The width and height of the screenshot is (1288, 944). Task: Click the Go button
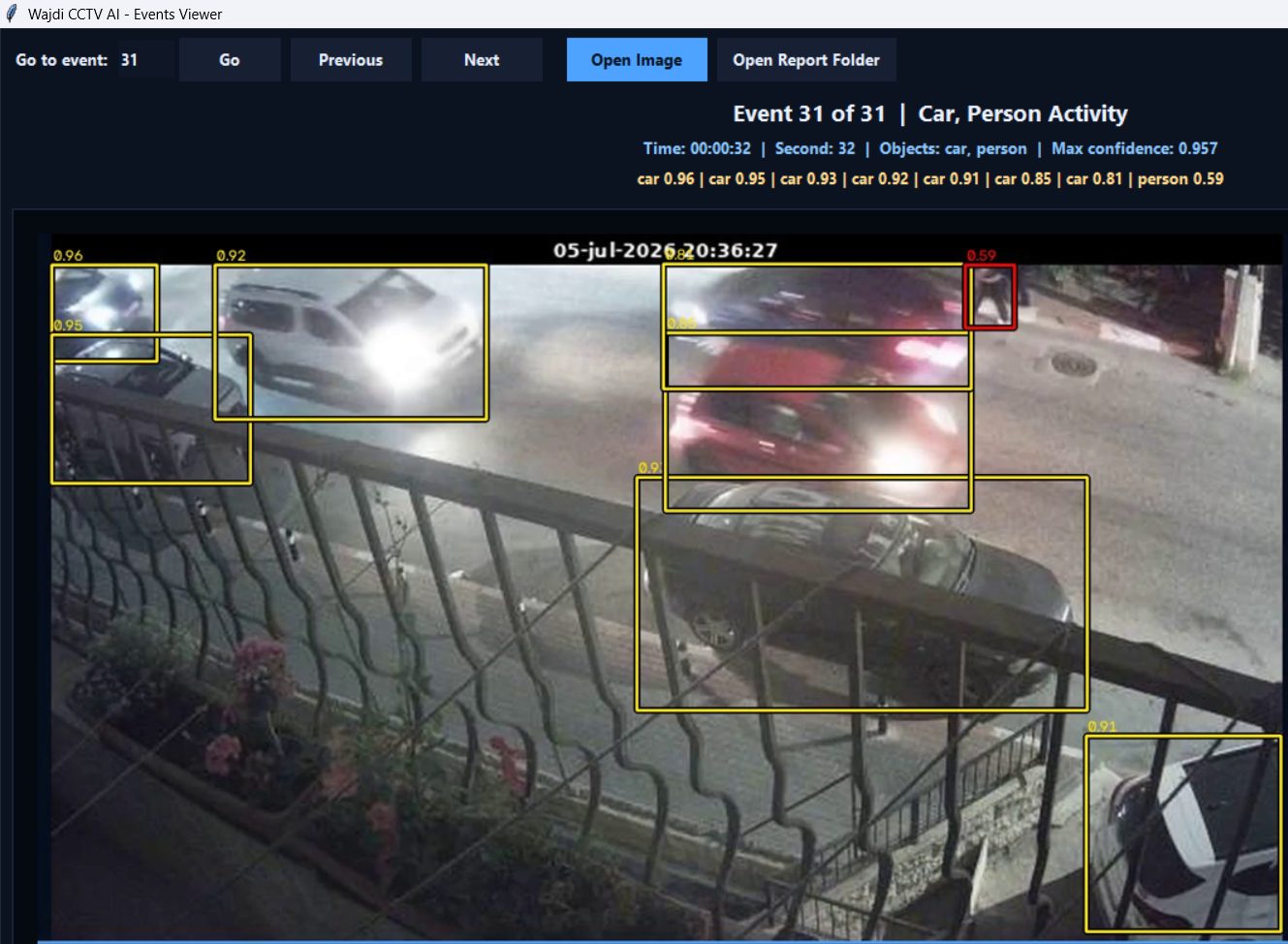(230, 60)
